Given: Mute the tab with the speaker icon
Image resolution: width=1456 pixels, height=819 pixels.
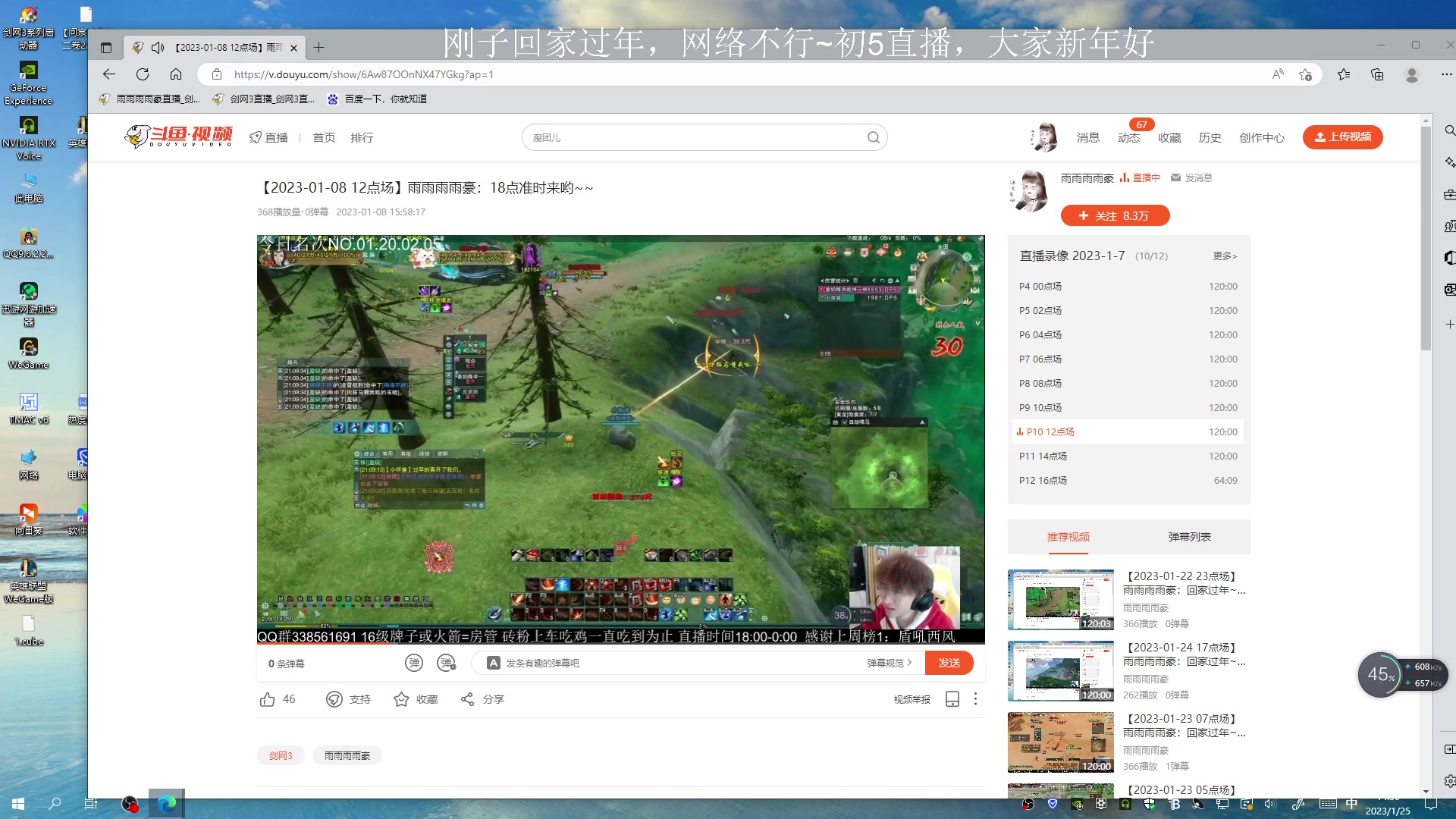Looking at the screenshot, I should [158, 48].
